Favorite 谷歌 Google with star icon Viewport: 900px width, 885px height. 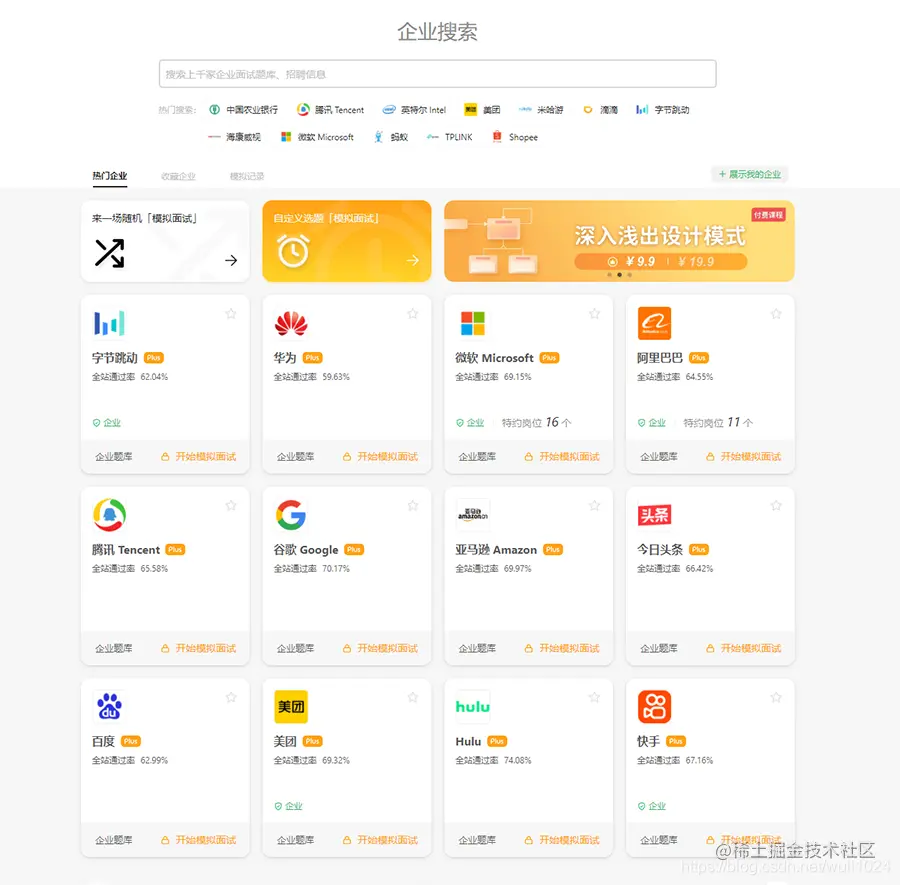click(413, 505)
